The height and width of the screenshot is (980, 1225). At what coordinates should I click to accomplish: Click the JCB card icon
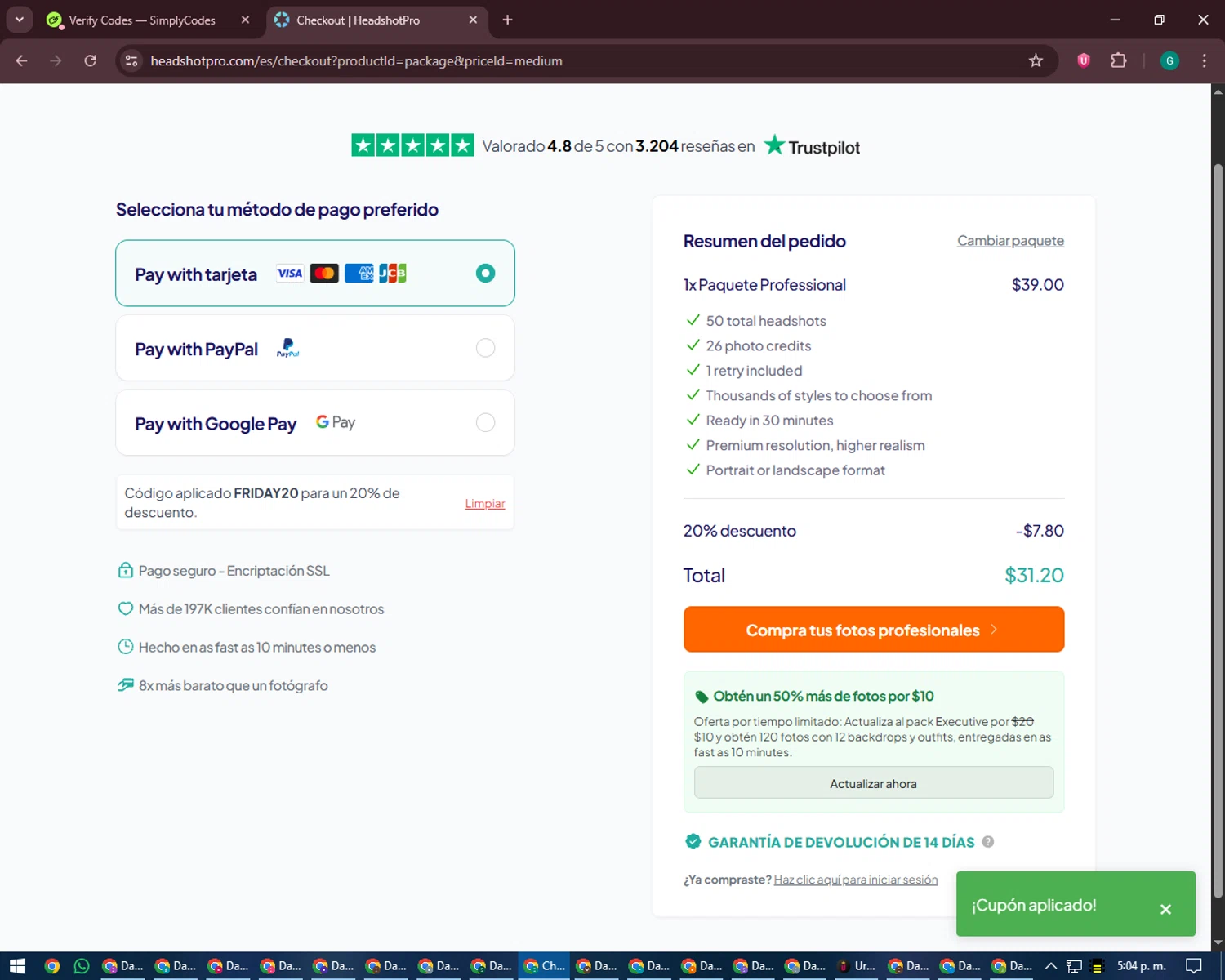[393, 274]
